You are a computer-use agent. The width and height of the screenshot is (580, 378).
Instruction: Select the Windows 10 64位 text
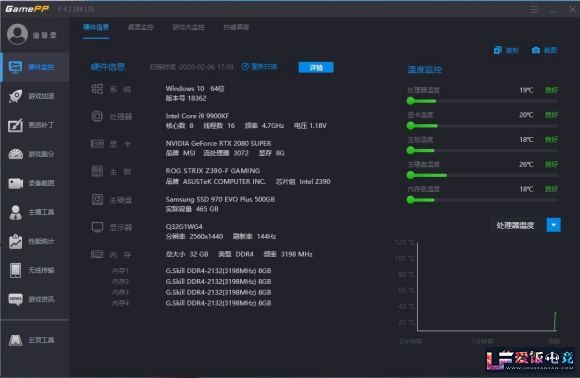coord(195,89)
